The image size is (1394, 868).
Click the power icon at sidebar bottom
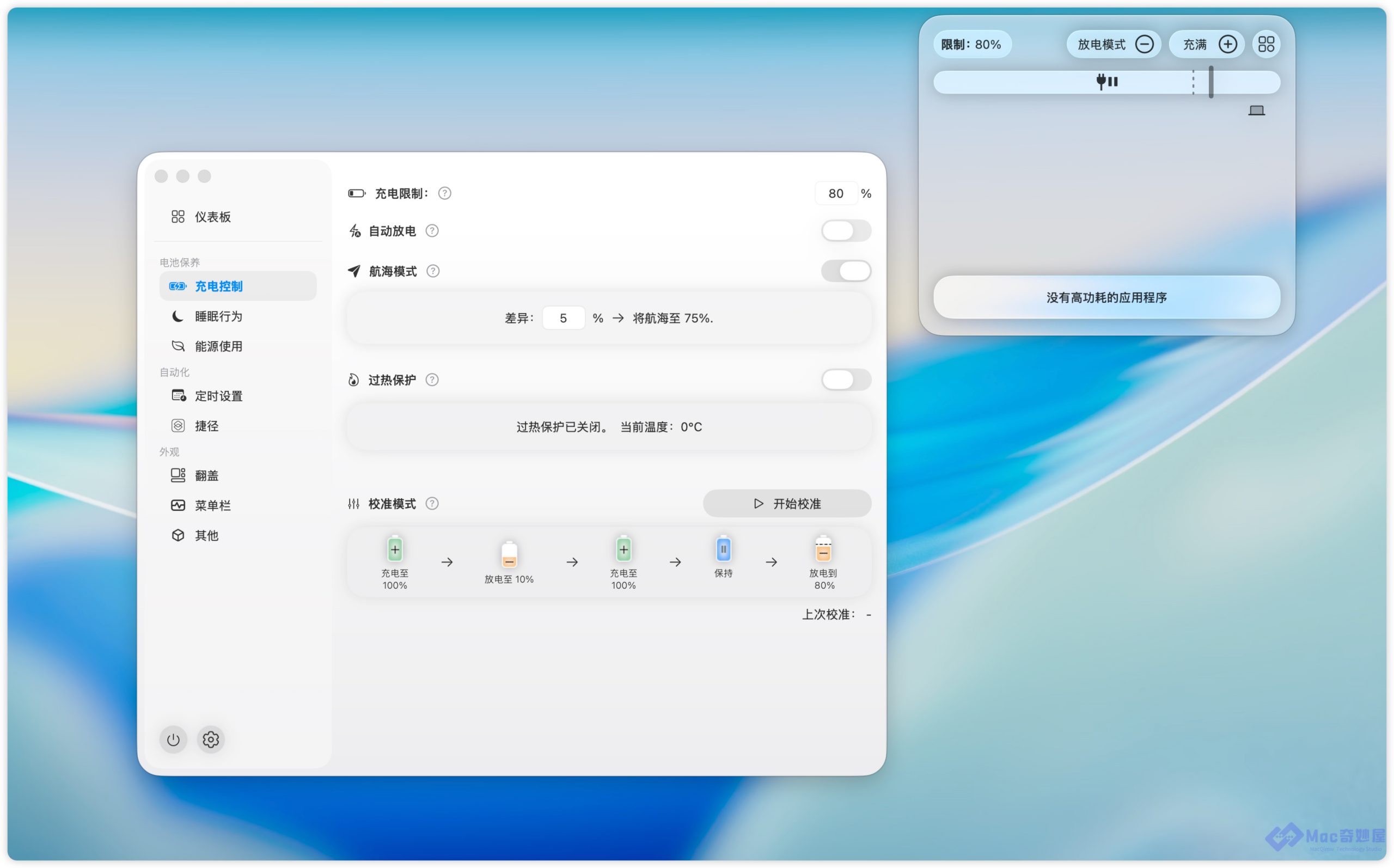pos(173,739)
